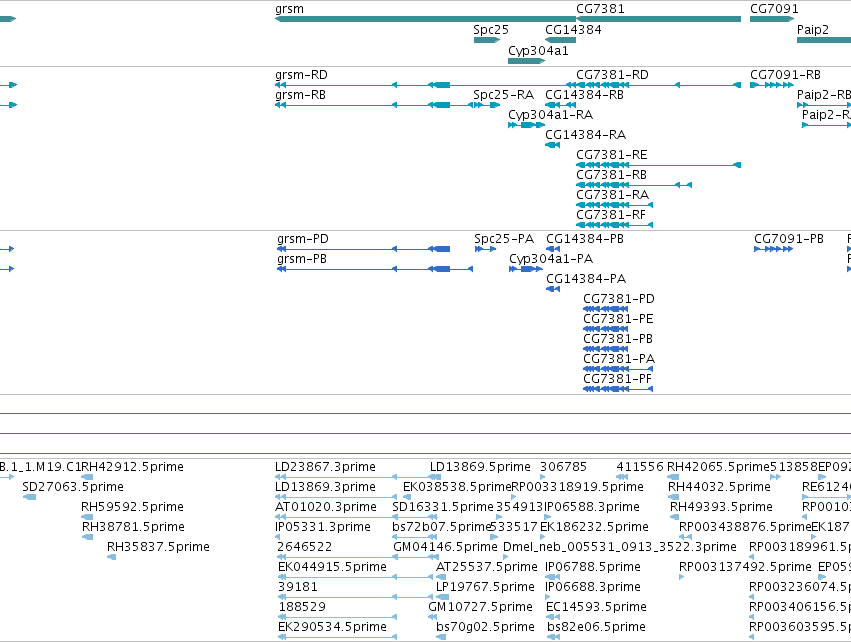
Task: Click the AT01020.3prime EST
Action: click(336, 517)
